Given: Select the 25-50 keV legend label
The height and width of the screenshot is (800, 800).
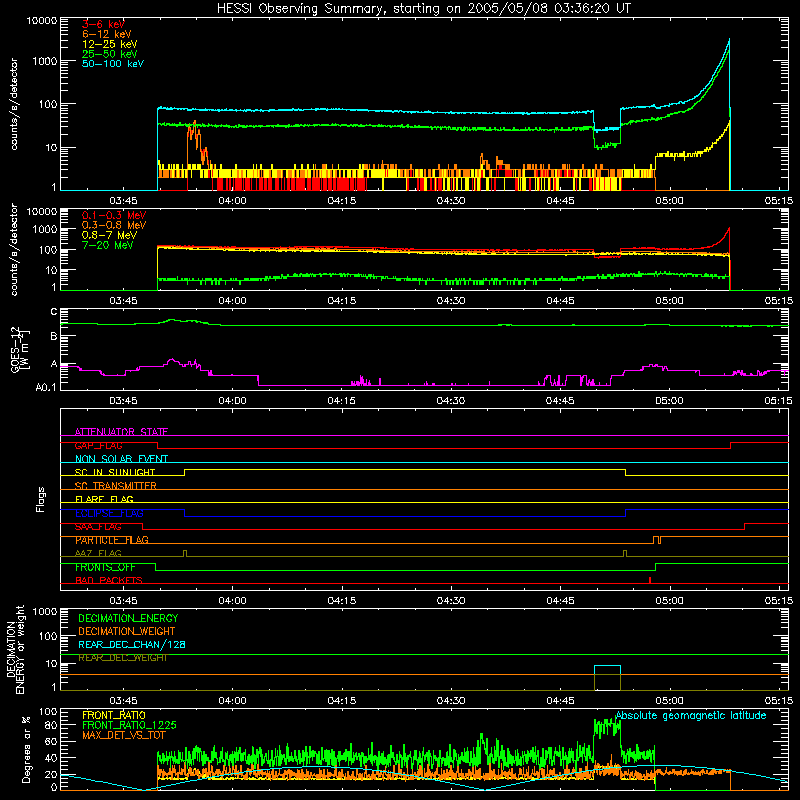Looking at the screenshot, I should [x=110, y=54].
